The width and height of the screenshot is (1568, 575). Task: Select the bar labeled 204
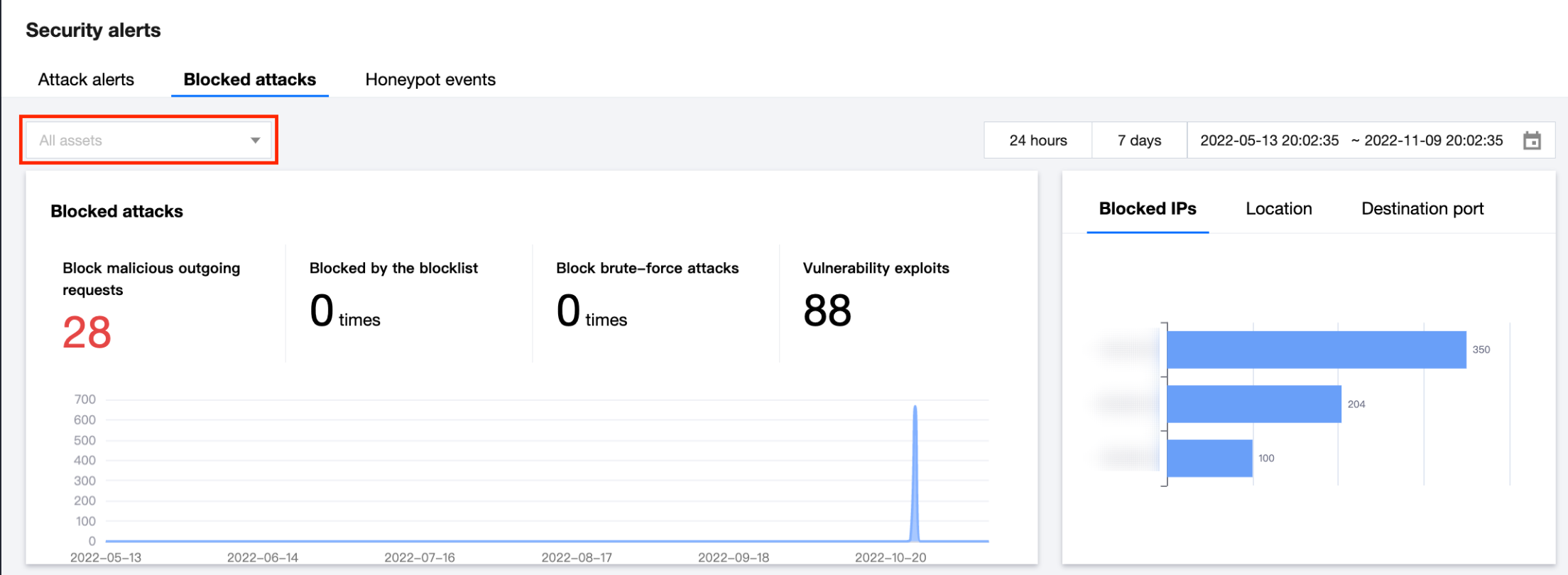(x=1254, y=404)
